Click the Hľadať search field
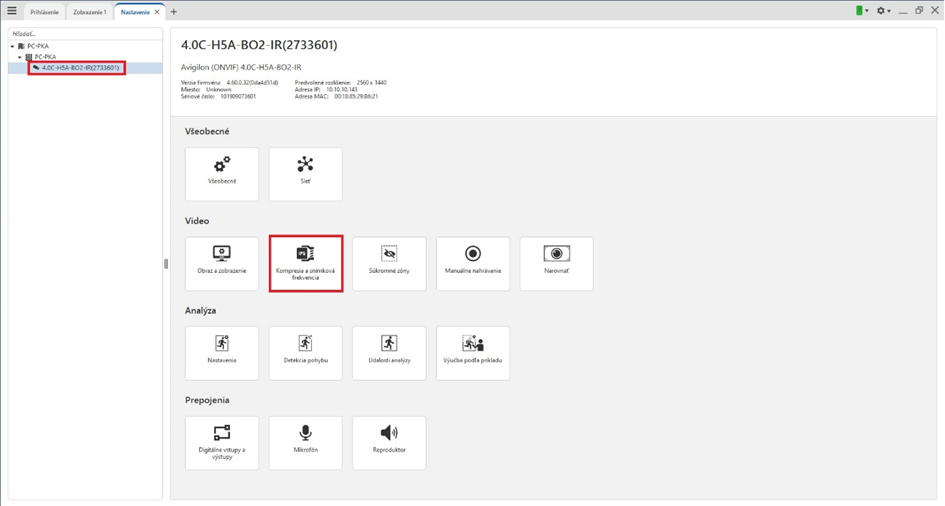This screenshot has width=945, height=506. [84, 34]
